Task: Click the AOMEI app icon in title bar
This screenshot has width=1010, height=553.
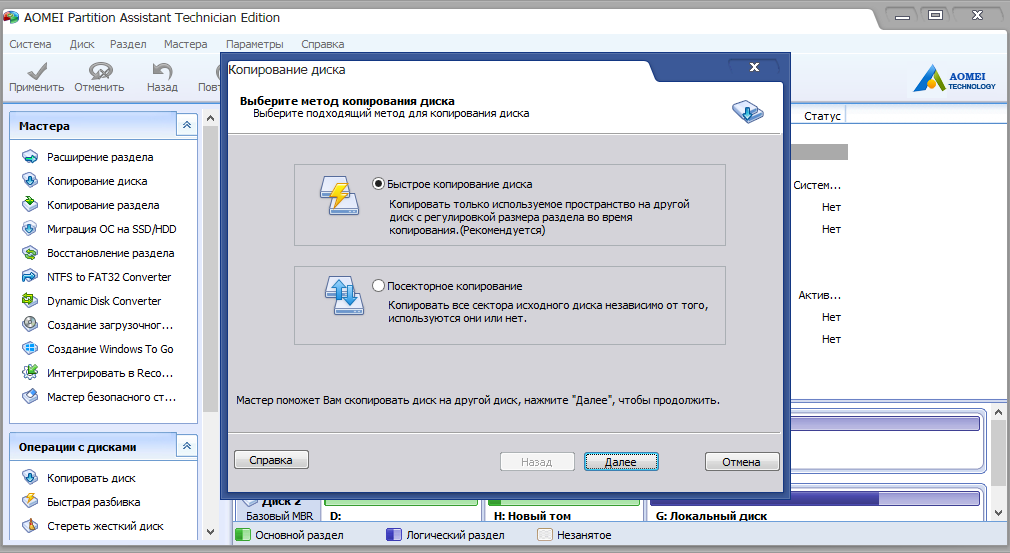Action: click(11, 17)
